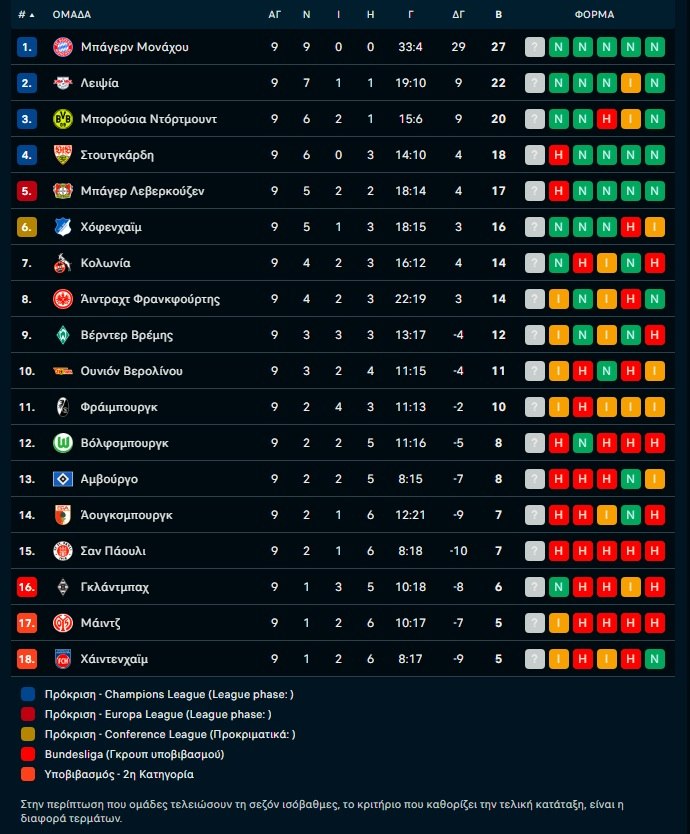
Task: Click Bayern's upcoming match '?' form badge
Action: coord(535,47)
